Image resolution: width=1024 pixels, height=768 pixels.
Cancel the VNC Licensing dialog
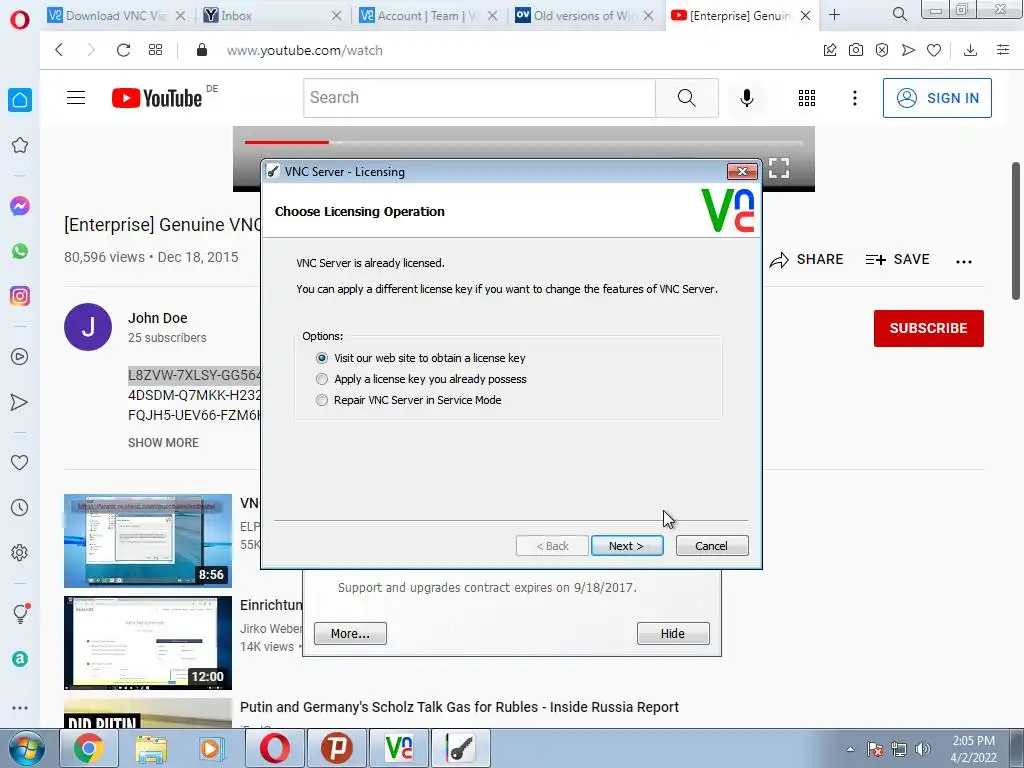[x=712, y=546]
